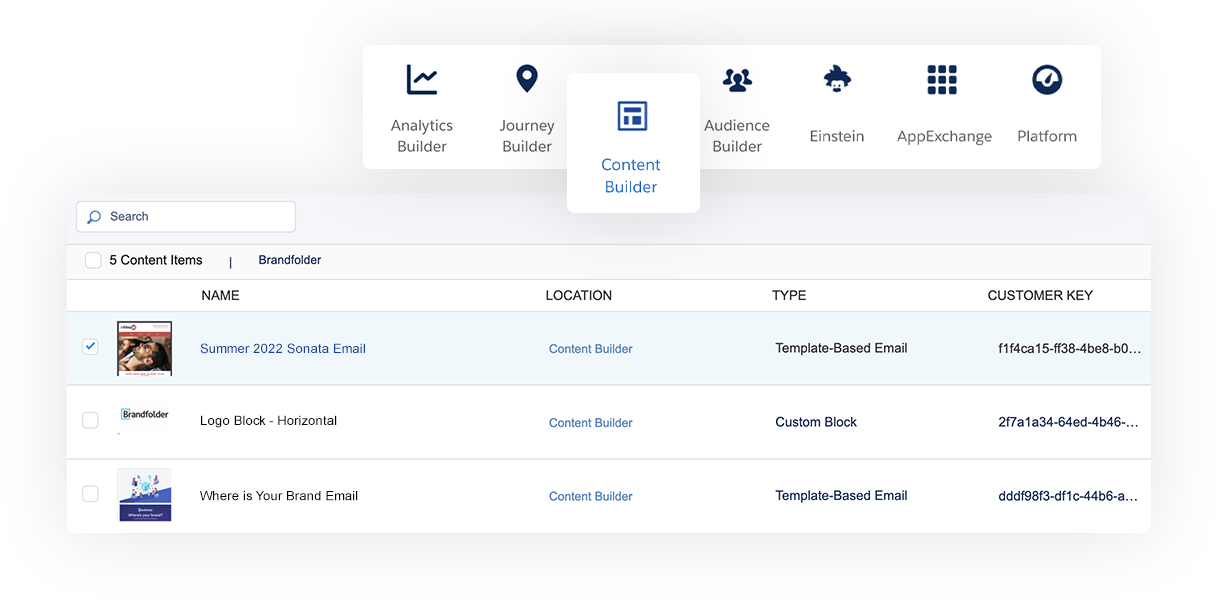1216x601 pixels.
Task: Select the Einstein menu label
Action: [x=837, y=136]
